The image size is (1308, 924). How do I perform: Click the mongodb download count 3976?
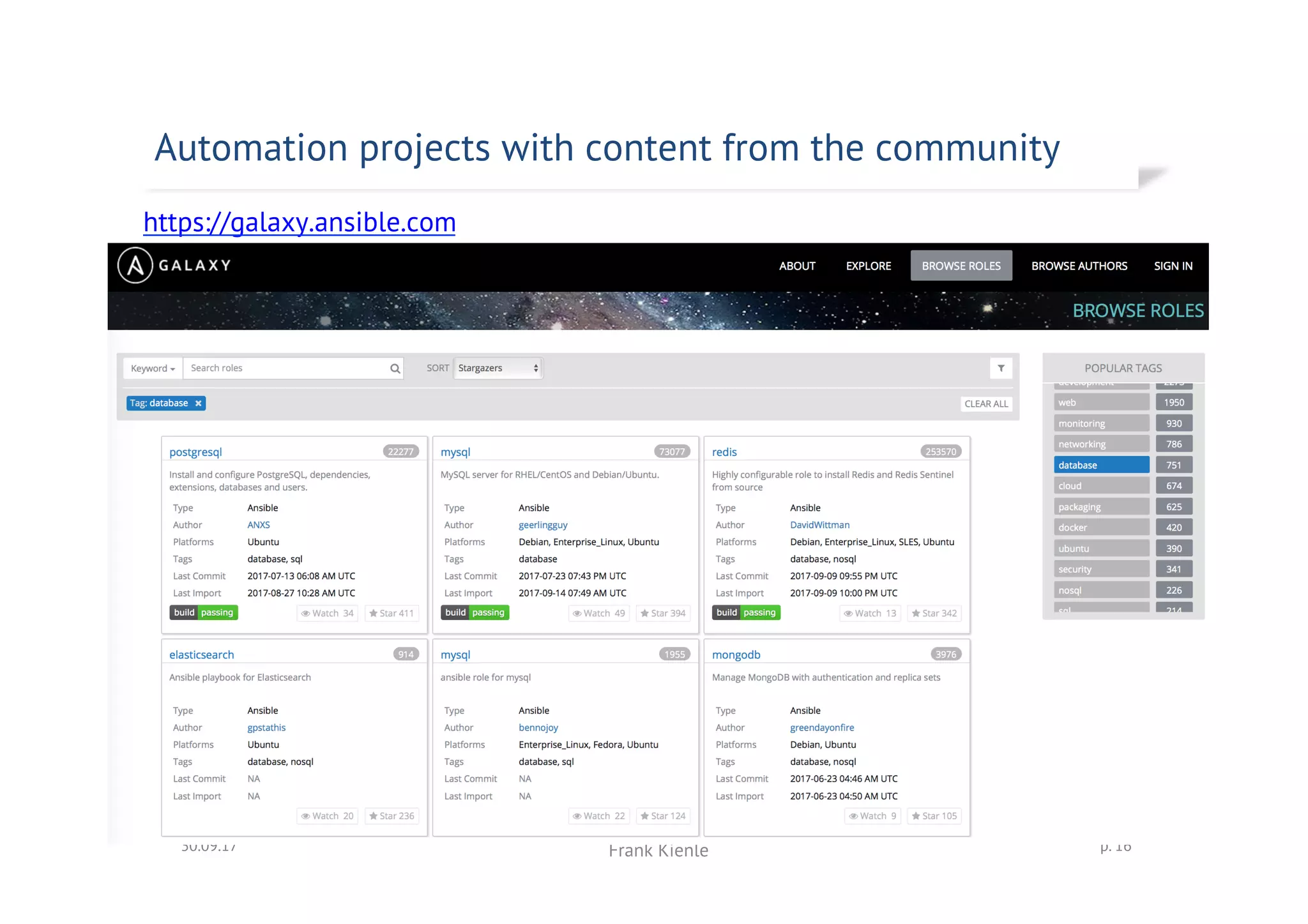(x=946, y=654)
